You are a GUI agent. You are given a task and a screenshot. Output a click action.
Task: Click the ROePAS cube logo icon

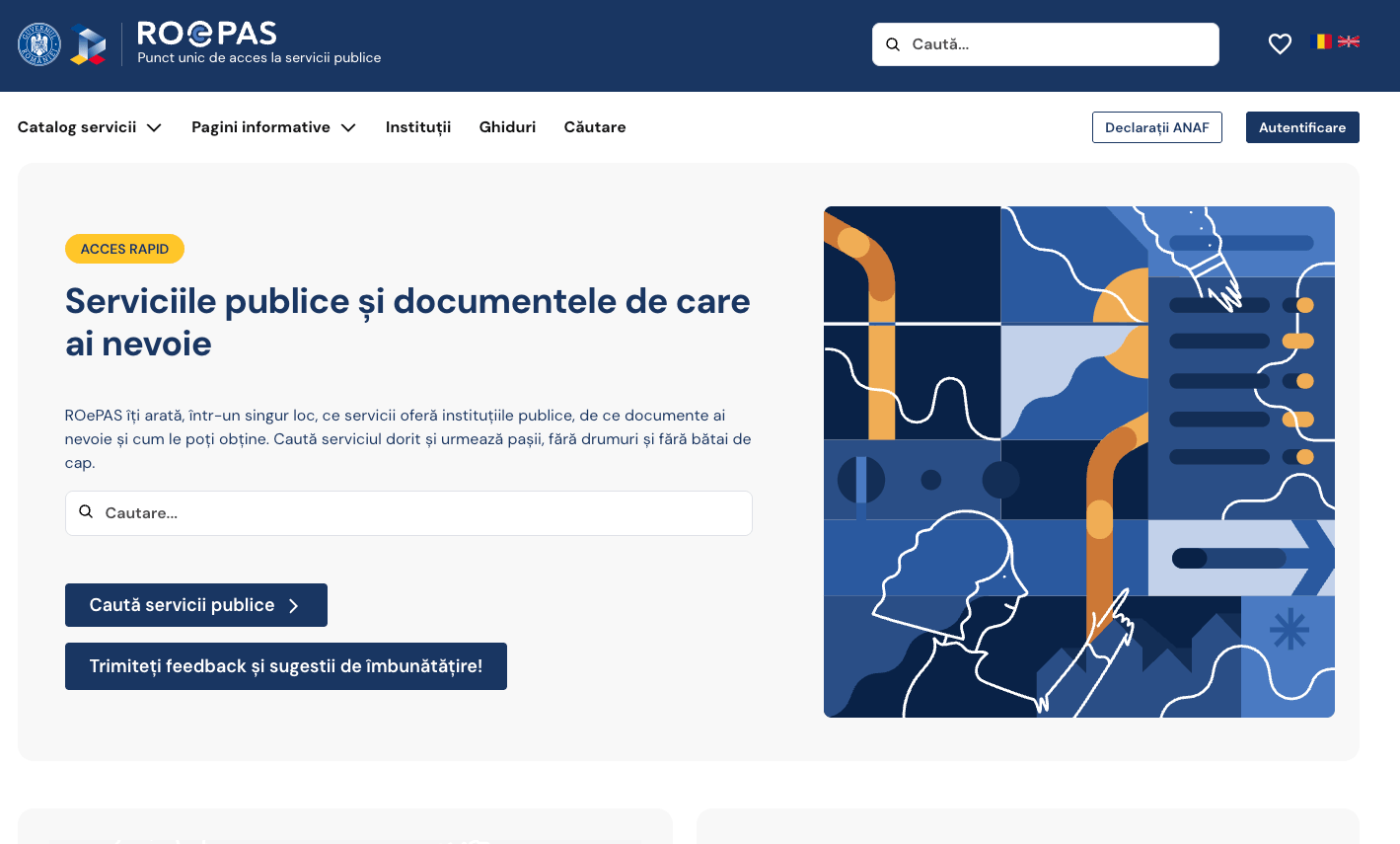[90, 43]
